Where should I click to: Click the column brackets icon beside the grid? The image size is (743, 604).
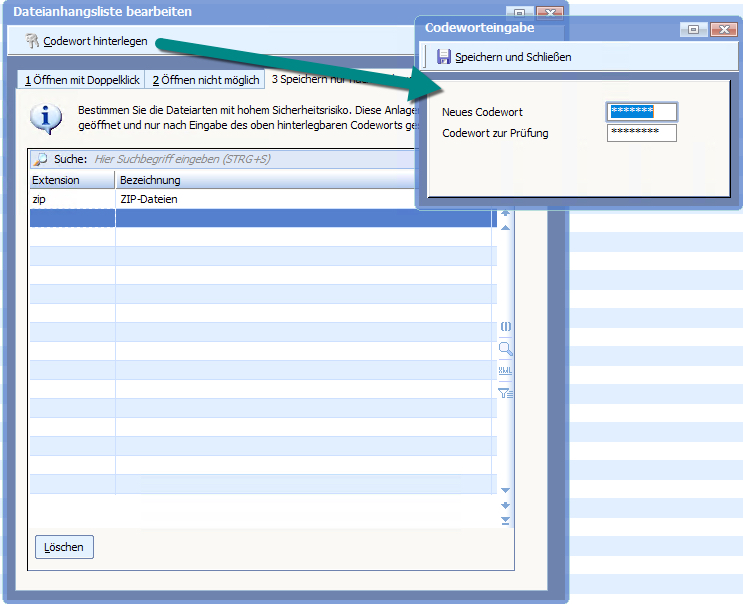coord(506,327)
